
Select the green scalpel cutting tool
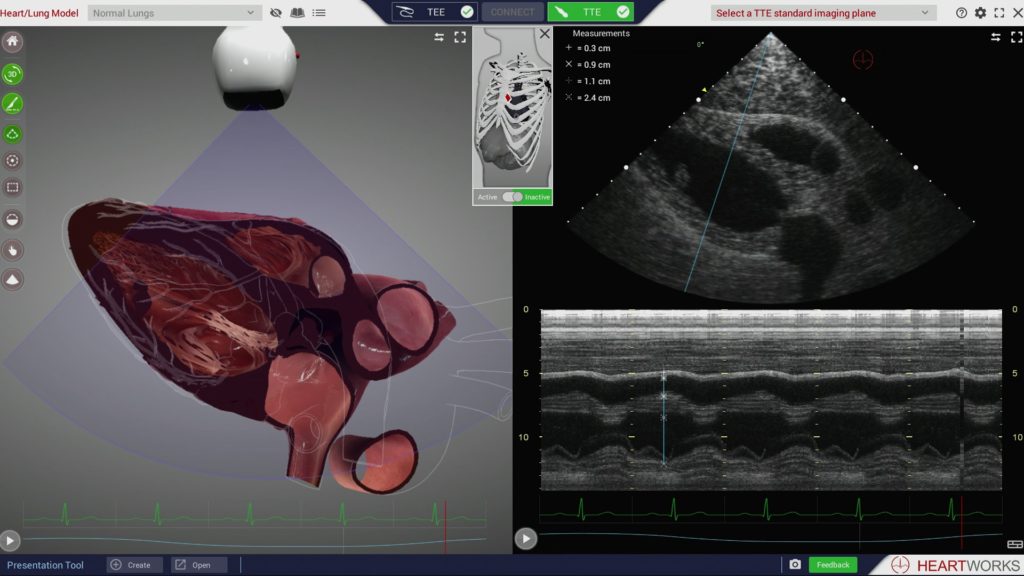[x=13, y=103]
